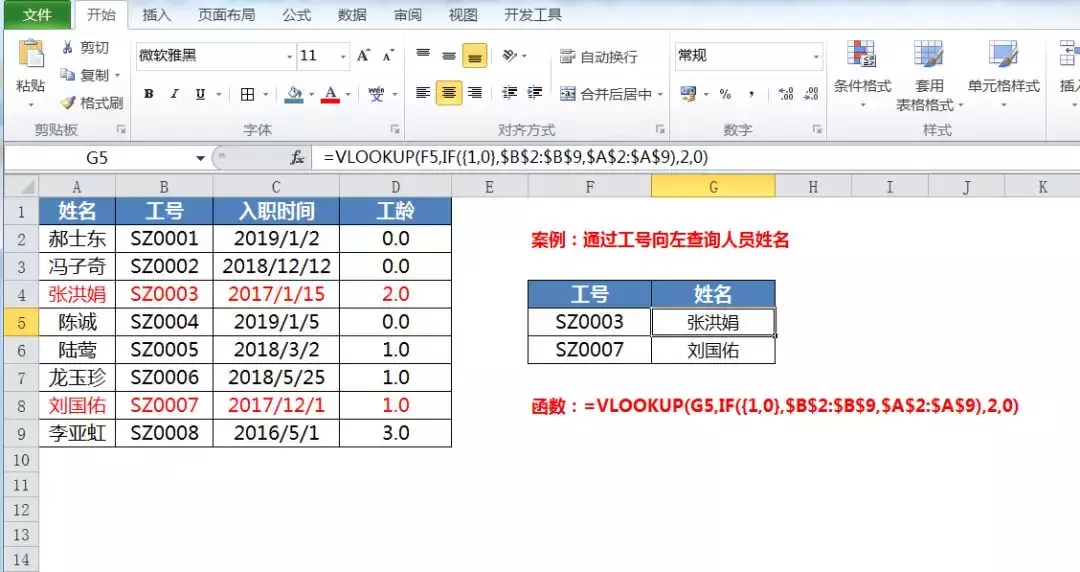Apply fill color bucket

coord(294,94)
